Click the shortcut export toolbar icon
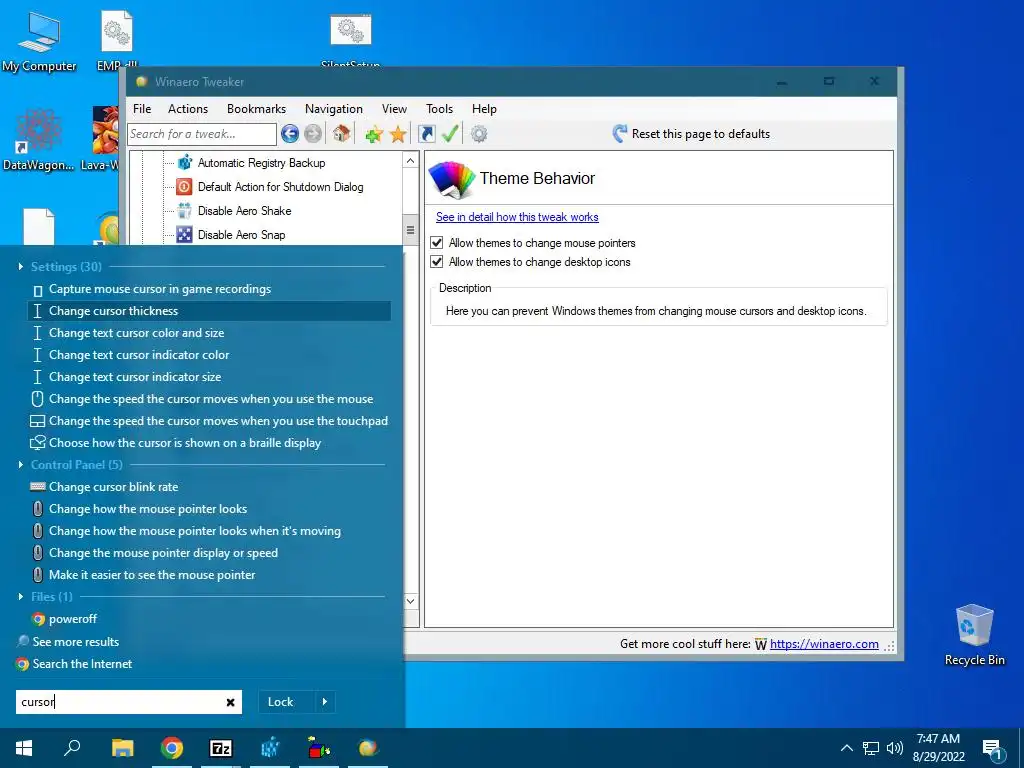Image resolution: width=1024 pixels, height=768 pixels. coord(426,134)
